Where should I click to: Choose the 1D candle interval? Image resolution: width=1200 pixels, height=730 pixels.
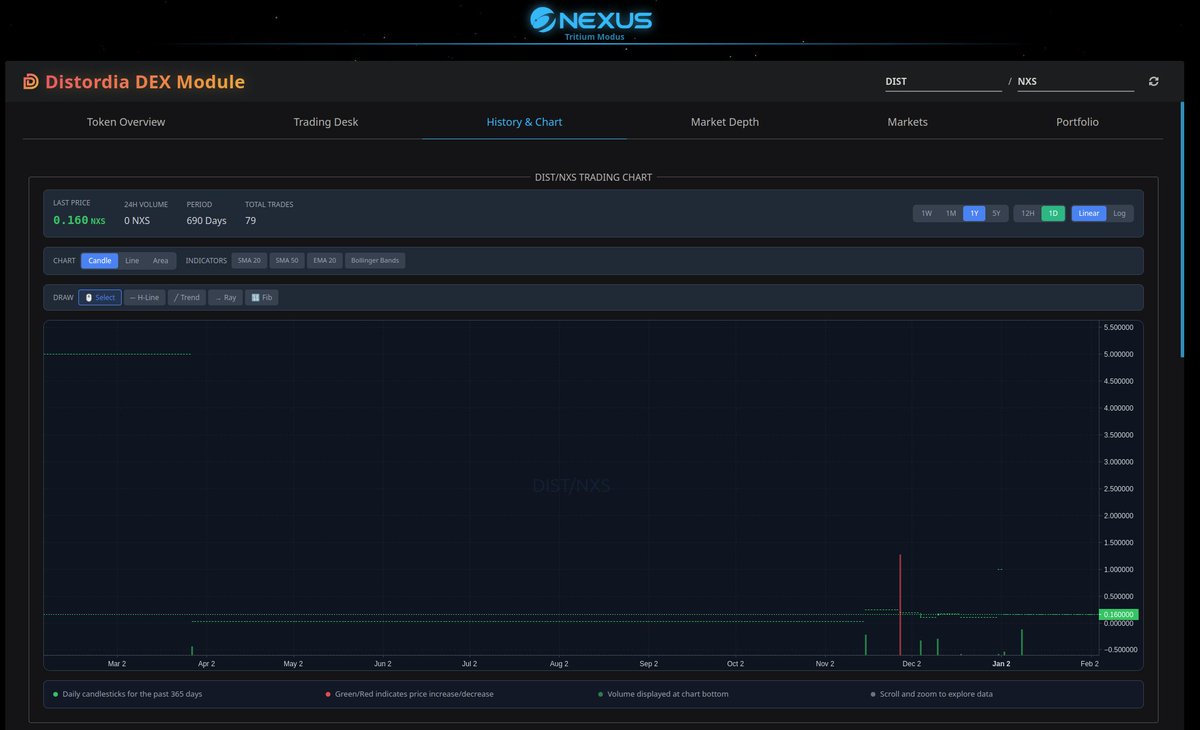(x=1053, y=213)
